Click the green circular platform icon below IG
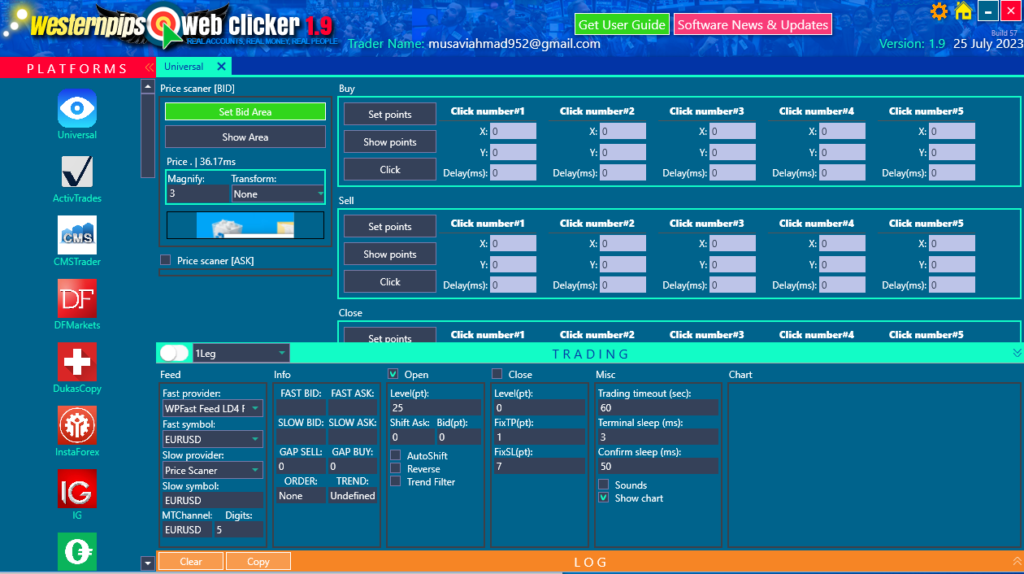1024x574 pixels. tap(77, 552)
